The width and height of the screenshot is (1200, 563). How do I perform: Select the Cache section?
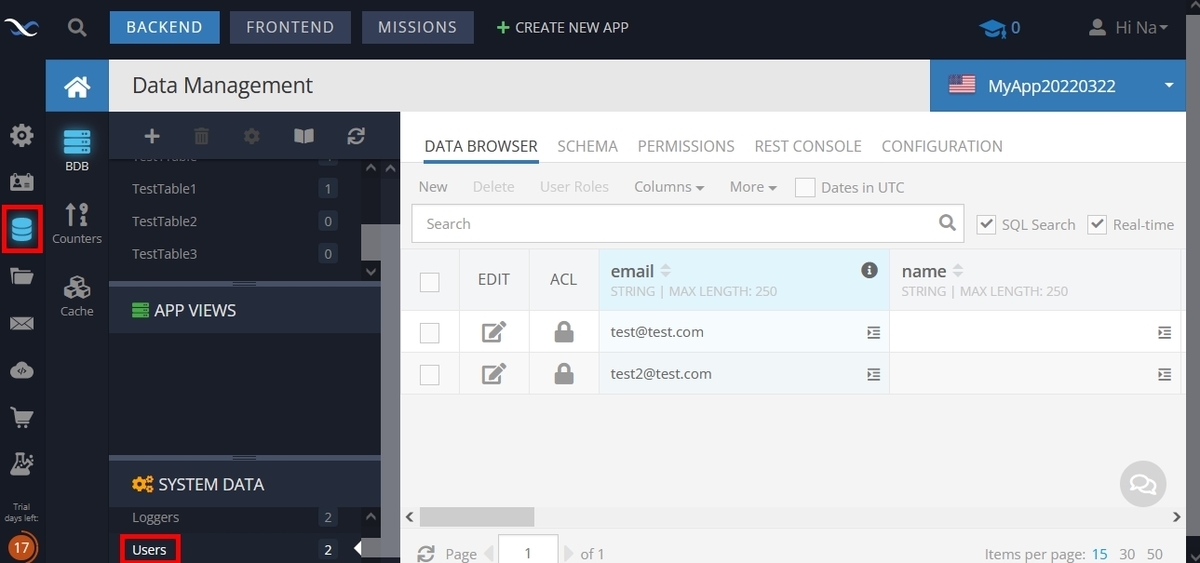click(x=77, y=295)
